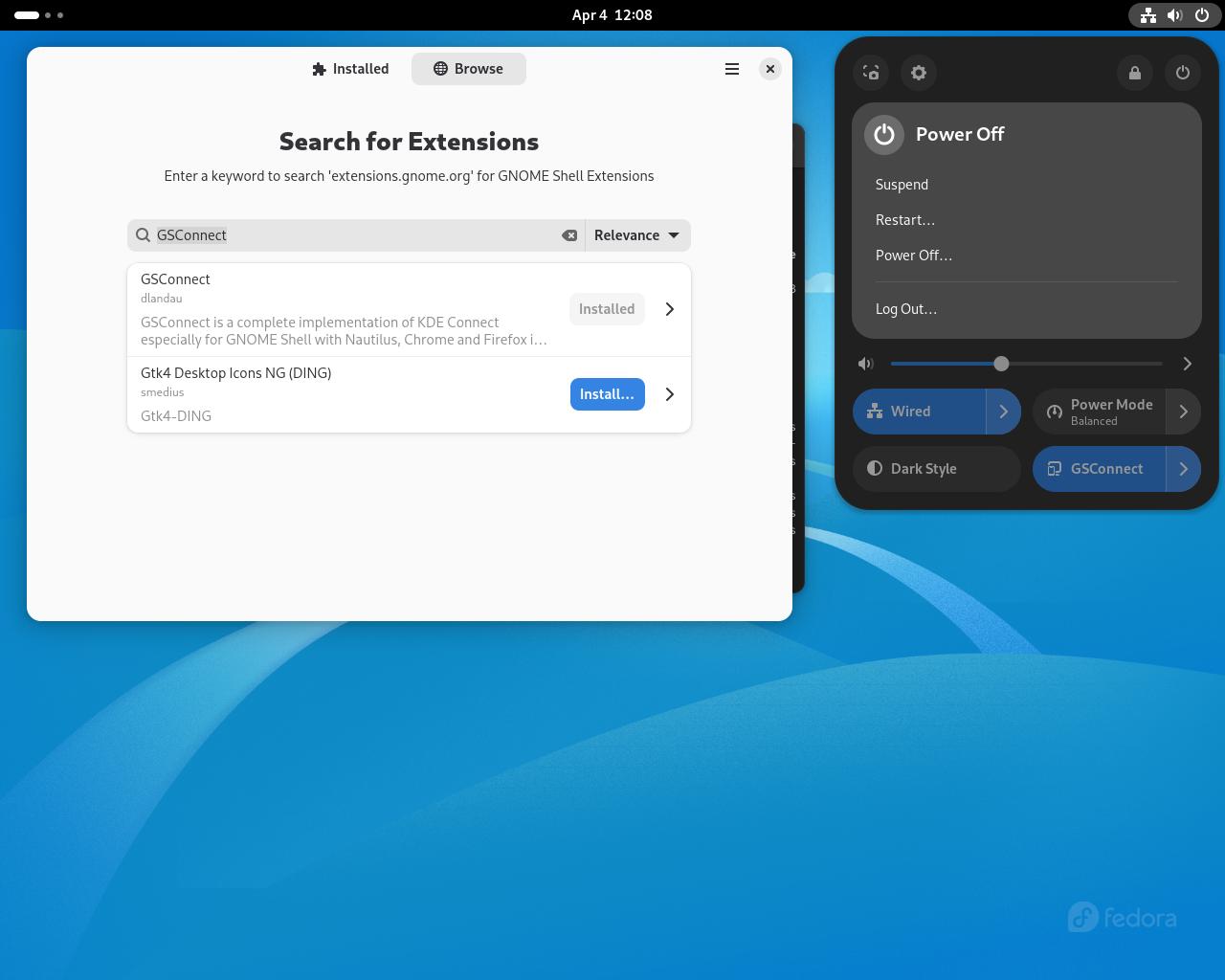Click the GSConnect extension title
This screenshot has width=1225, height=980.
[175, 279]
